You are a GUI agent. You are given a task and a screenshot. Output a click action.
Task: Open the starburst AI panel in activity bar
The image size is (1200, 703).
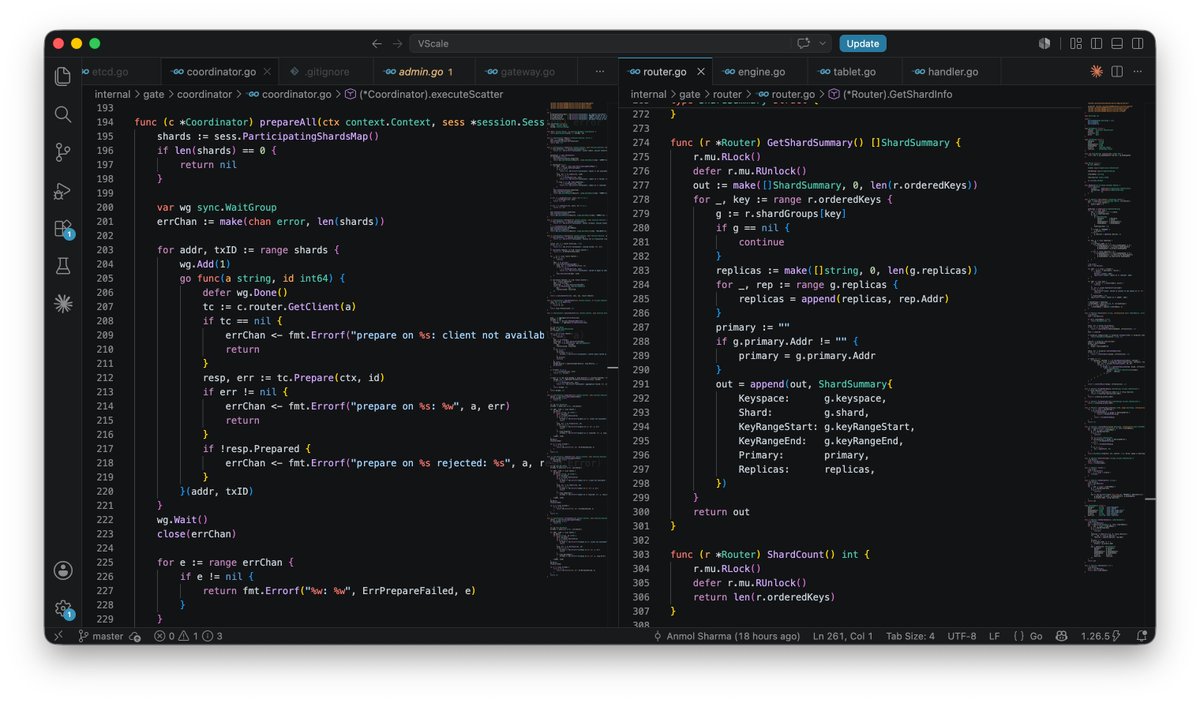pyautogui.click(x=63, y=304)
